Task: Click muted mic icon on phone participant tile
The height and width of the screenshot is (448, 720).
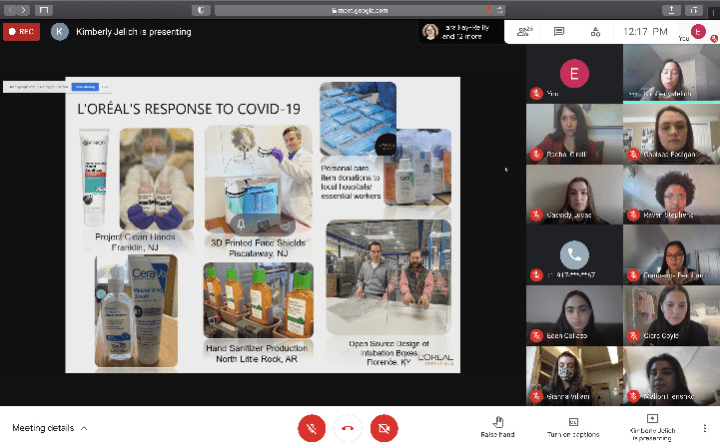Action: [x=536, y=275]
